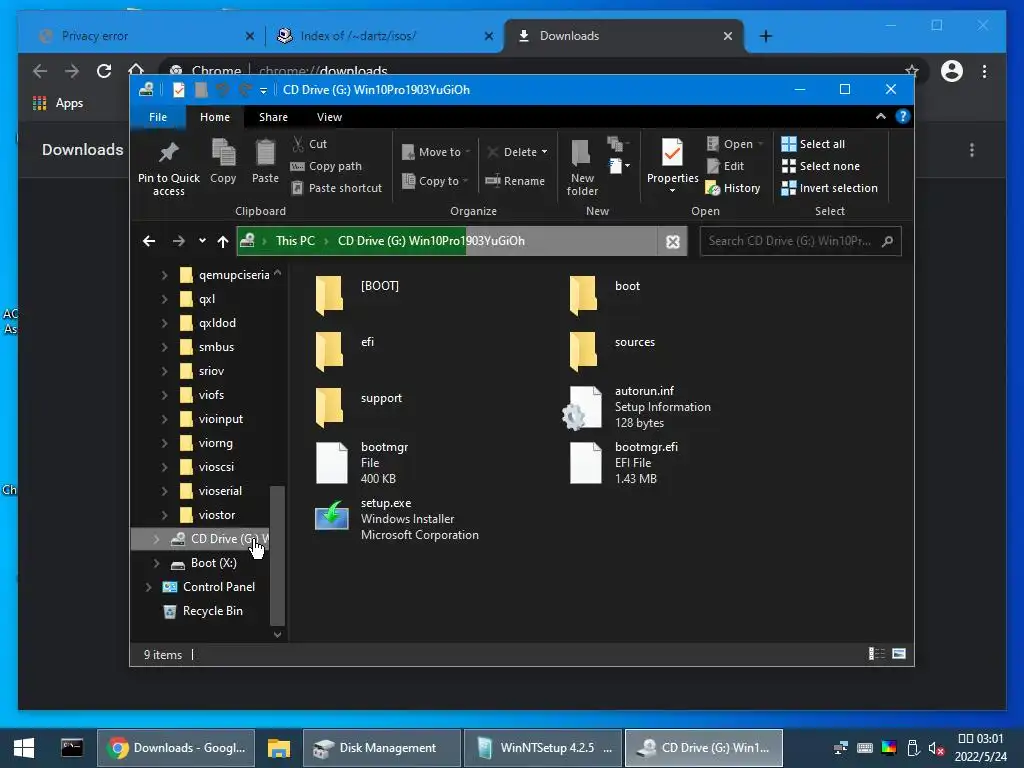Image resolution: width=1024 pixels, height=768 pixels.
Task: Expand Move to dropdown
Action: point(468,152)
